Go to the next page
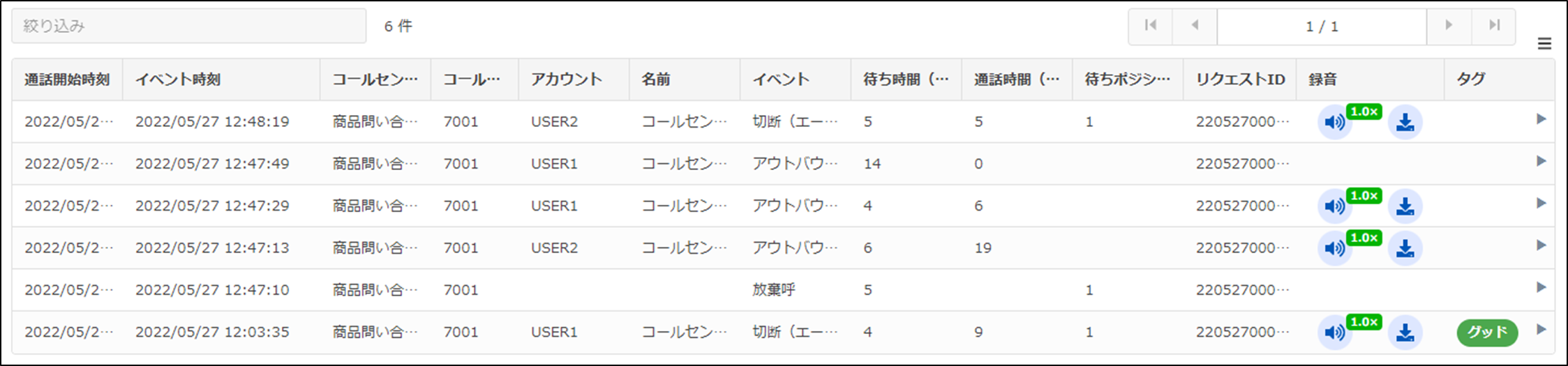This screenshot has width=1568, height=366. 1449,26
